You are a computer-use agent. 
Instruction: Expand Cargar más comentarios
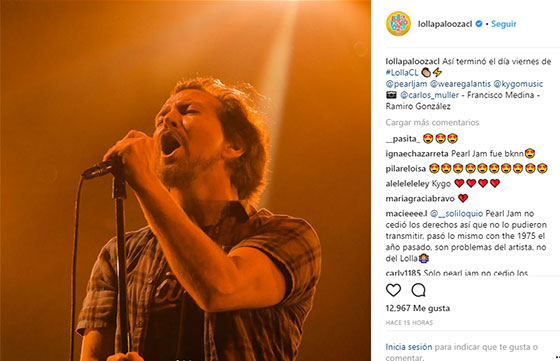tap(432, 122)
